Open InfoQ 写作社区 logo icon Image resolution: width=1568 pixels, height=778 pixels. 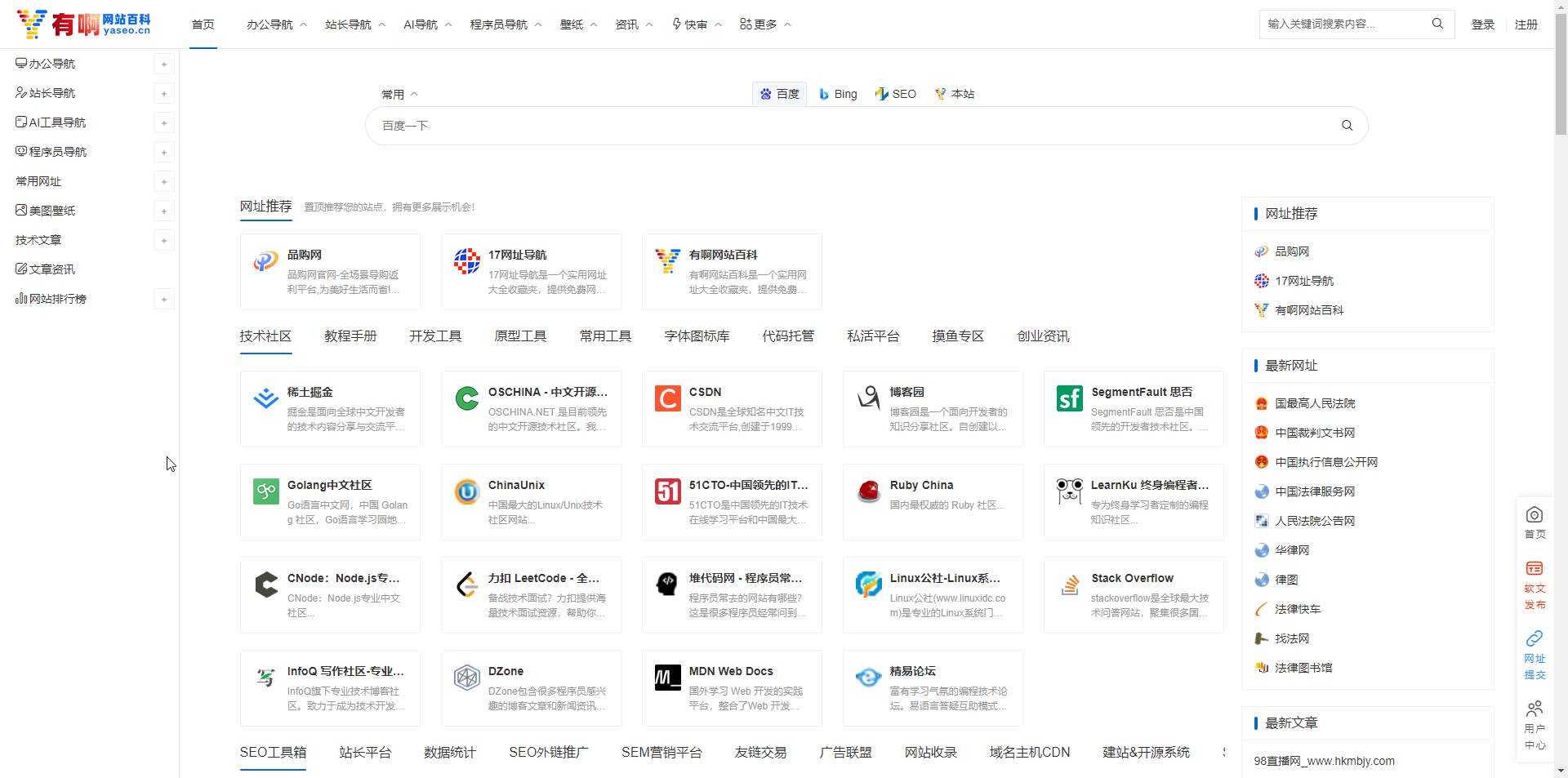tap(266, 678)
